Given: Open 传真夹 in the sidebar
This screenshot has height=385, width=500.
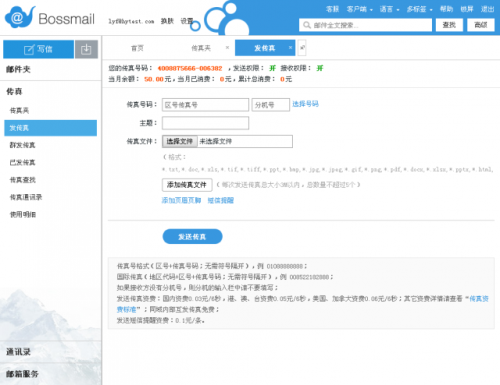Looking at the screenshot, I should coord(19,110).
